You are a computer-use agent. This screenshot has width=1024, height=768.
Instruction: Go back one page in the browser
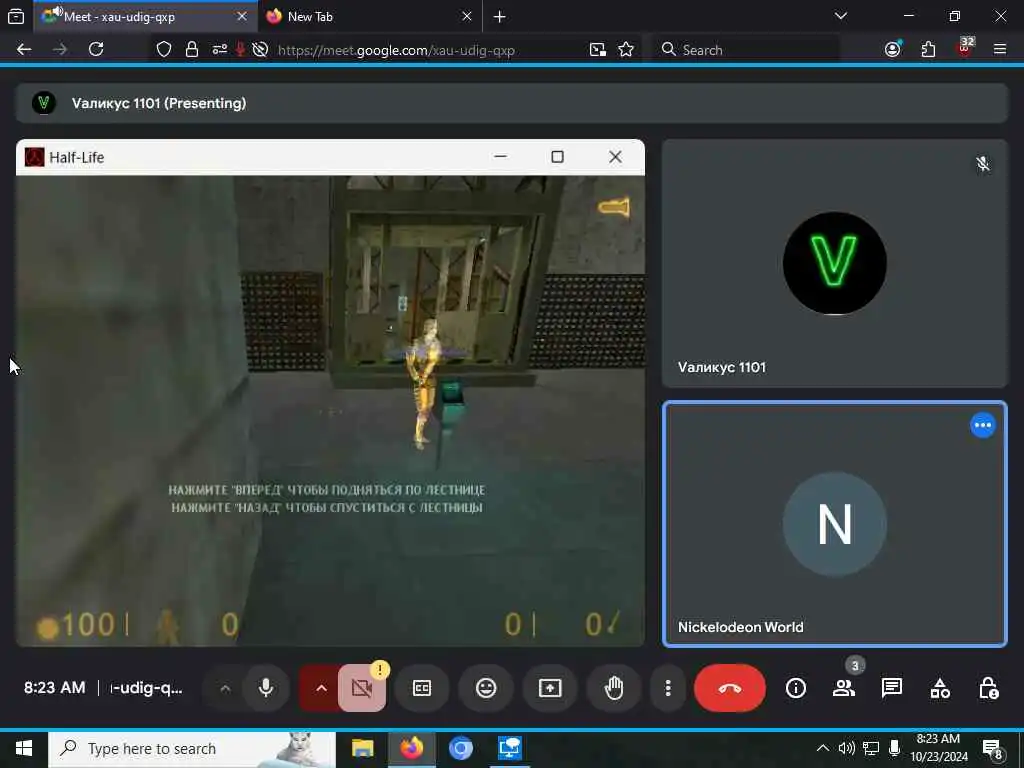(24, 50)
